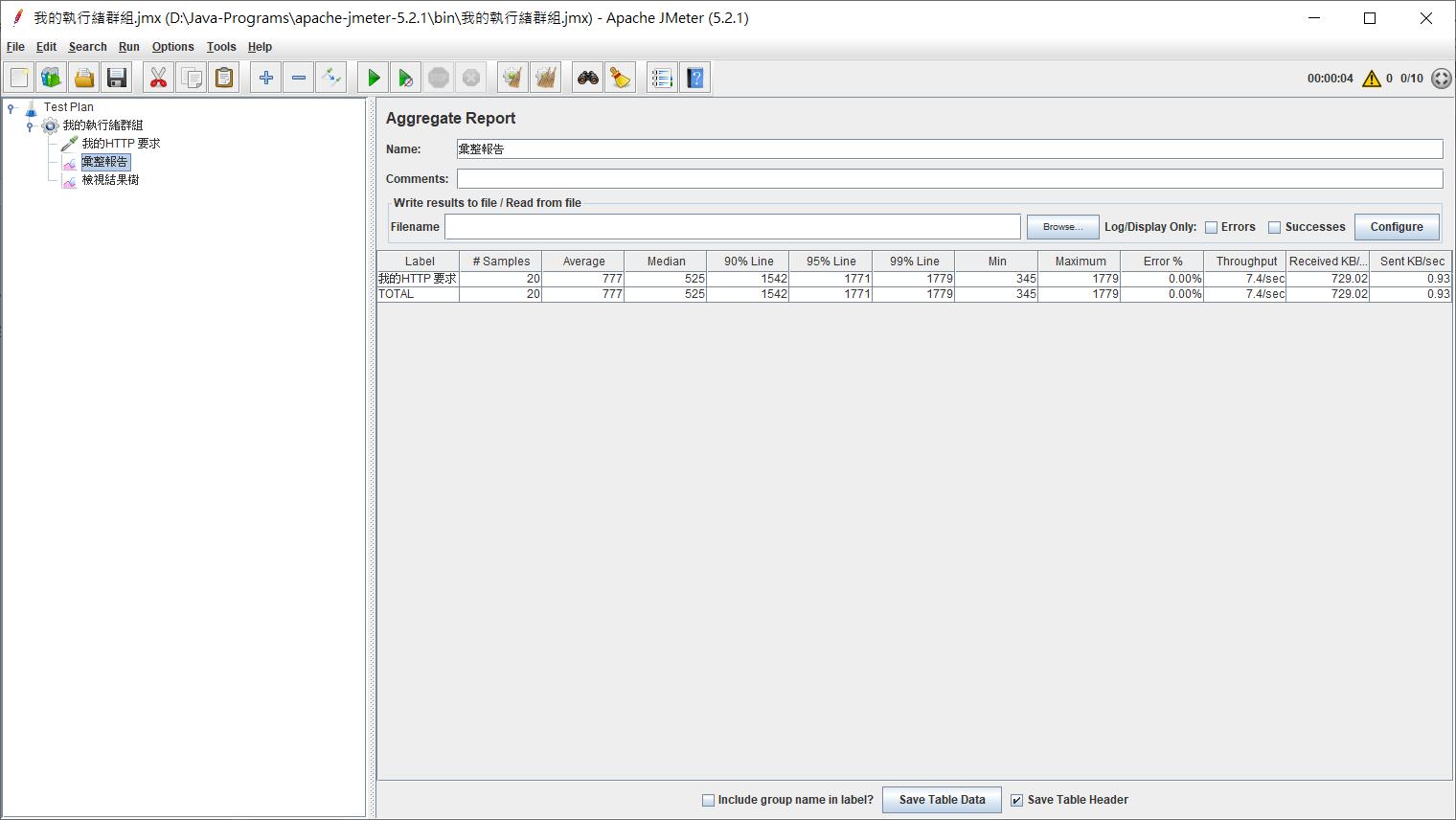1456x820 pixels.
Task: Collapse the Test Plan tree node
Action: click(x=11, y=107)
